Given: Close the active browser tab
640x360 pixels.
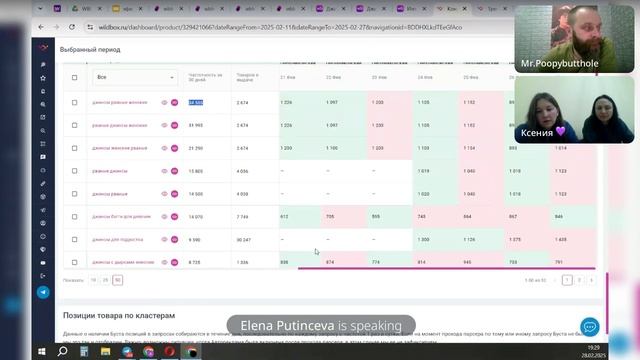Looking at the screenshot, I should point(464,9).
